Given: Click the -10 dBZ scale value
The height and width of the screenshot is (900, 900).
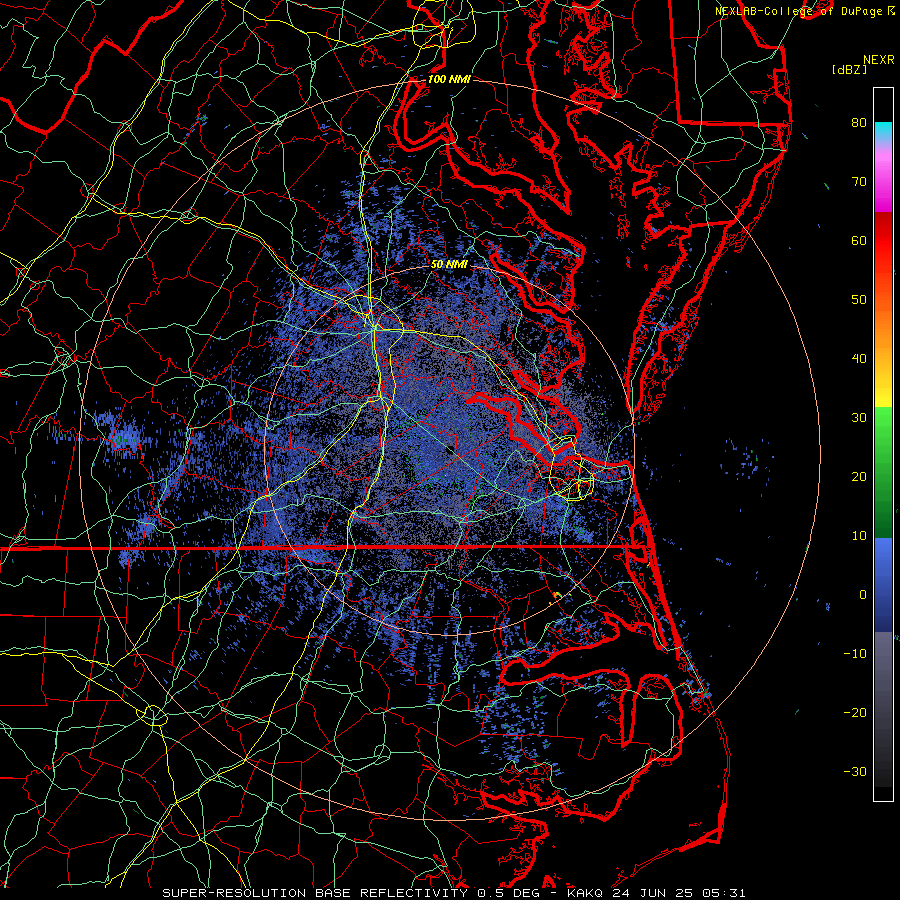Looking at the screenshot, I should tap(855, 654).
